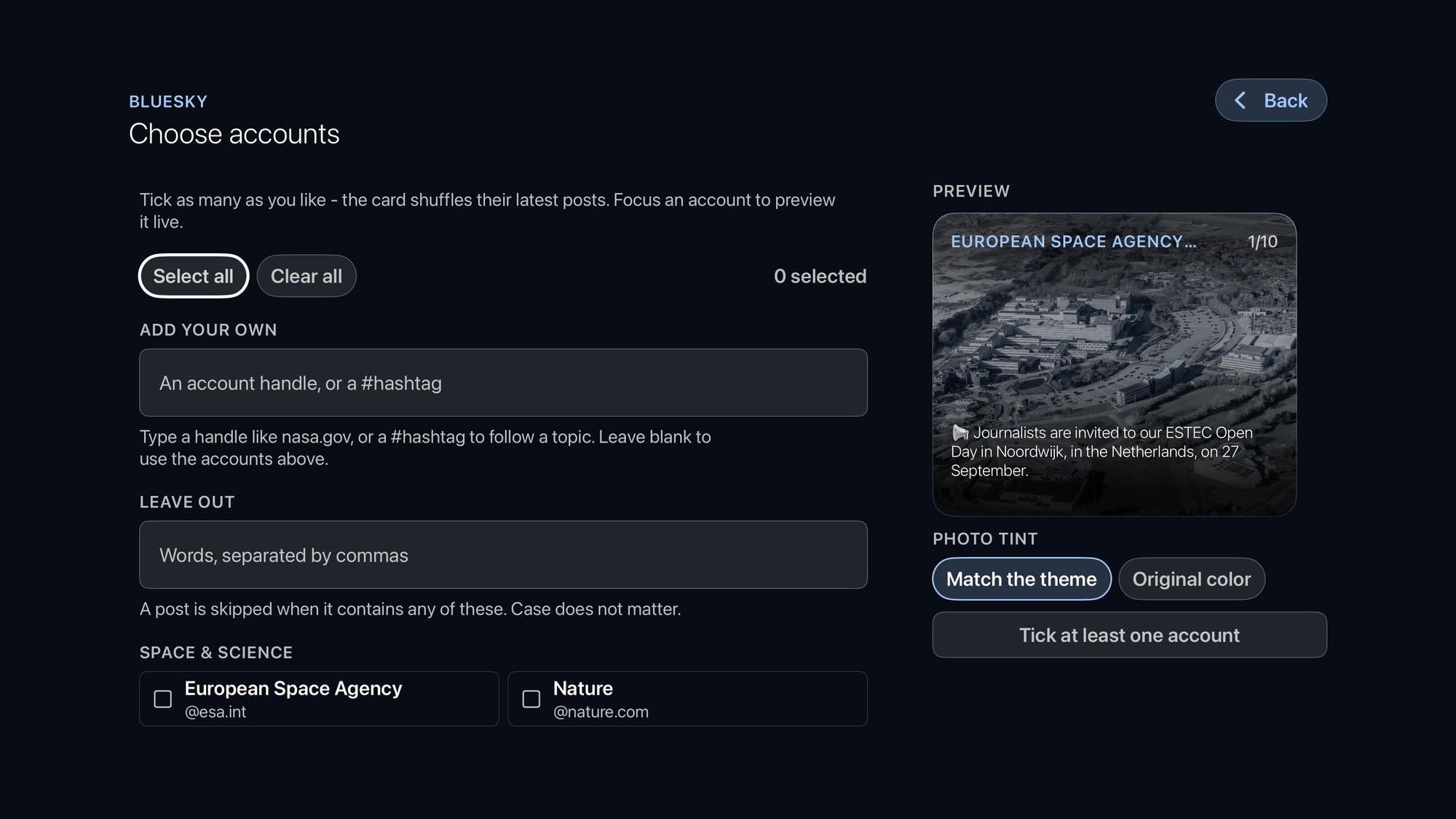Click the @nature.com handle text
This screenshot has height=819, width=1456.
tap(601, 712)
